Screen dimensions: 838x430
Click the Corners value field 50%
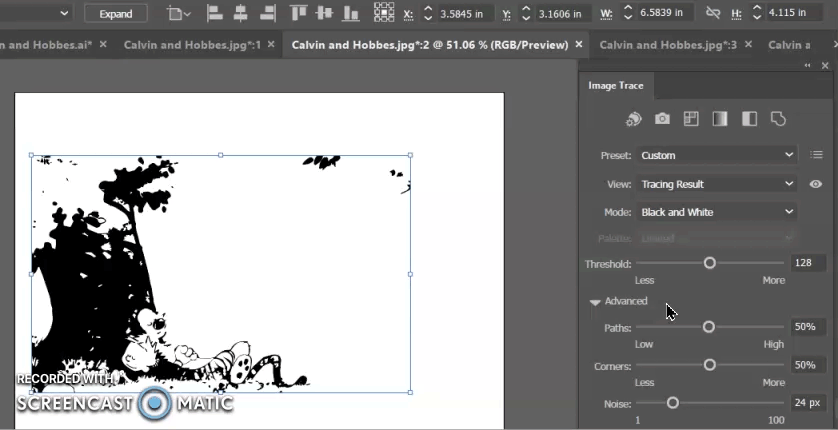point(808,365)
